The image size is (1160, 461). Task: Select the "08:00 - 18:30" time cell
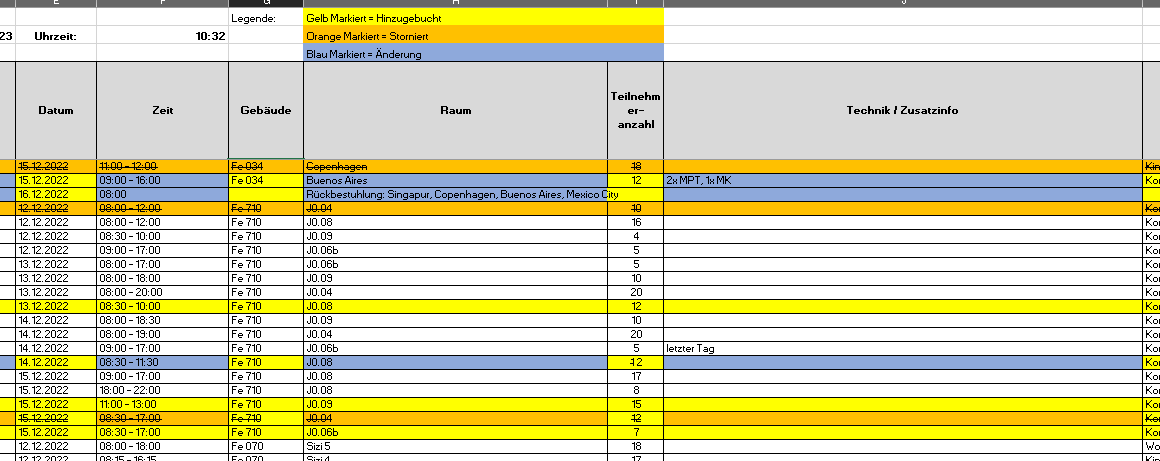point(162,320)
